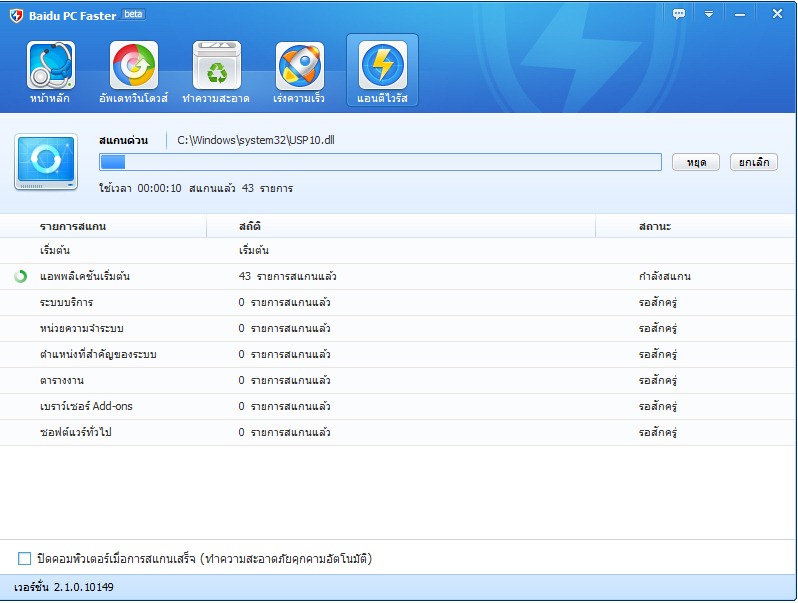This screenshot has width=798, height=603.
Task: Click the beta badge next to title
Action: click(x=133, y=15)
